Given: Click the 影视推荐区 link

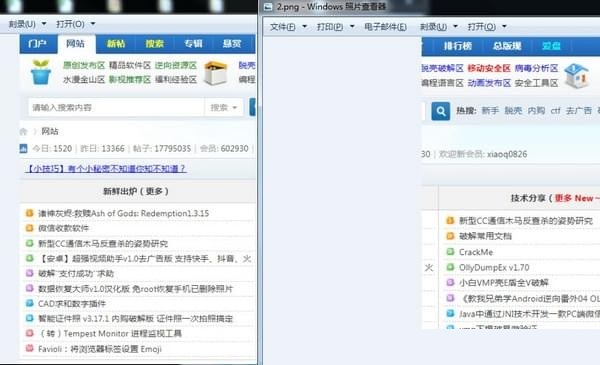Looking at the screenshot, I should click(x=130, y=80).
